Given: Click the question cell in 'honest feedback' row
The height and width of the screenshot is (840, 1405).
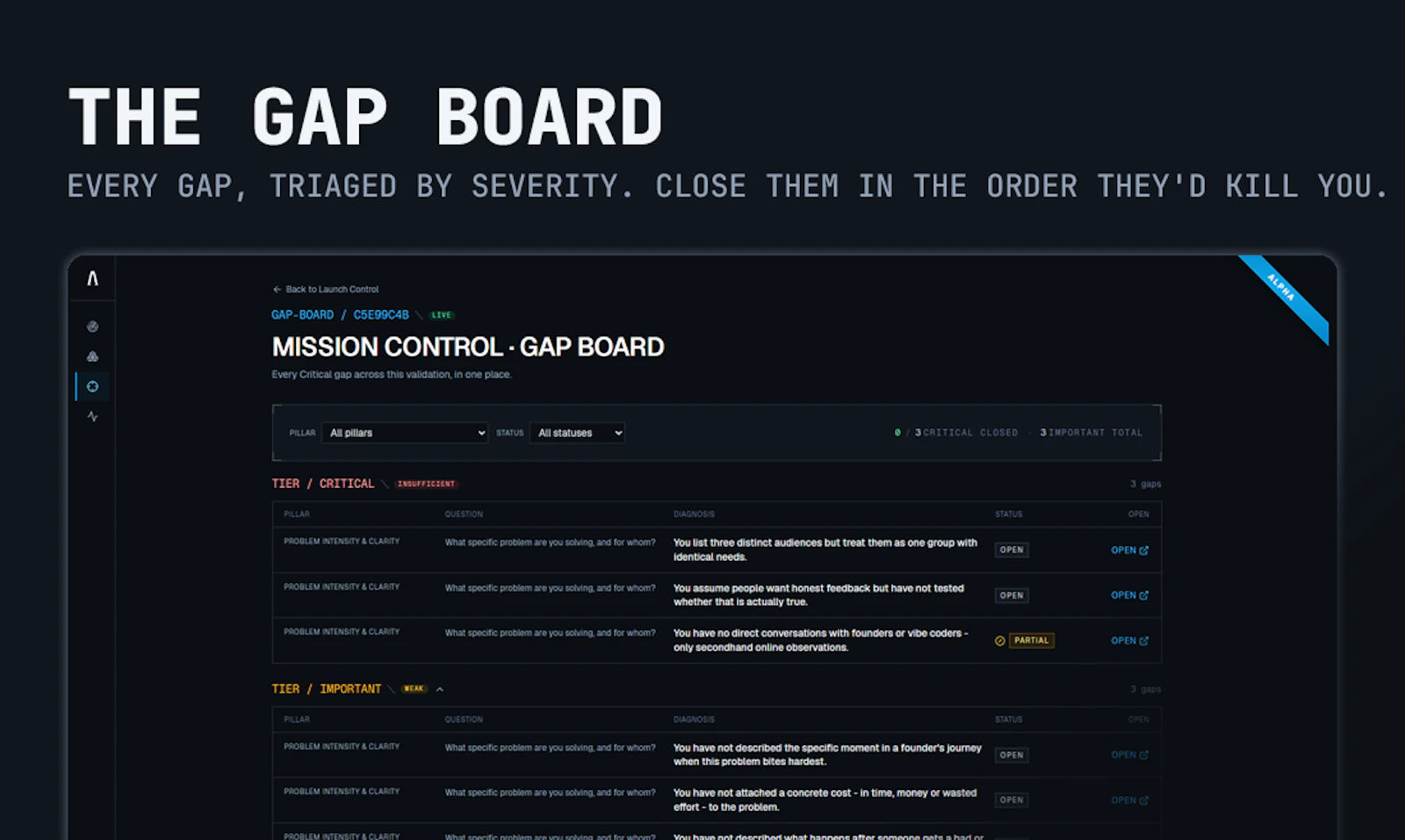Looking at the screenshot, I should (550, 588).
